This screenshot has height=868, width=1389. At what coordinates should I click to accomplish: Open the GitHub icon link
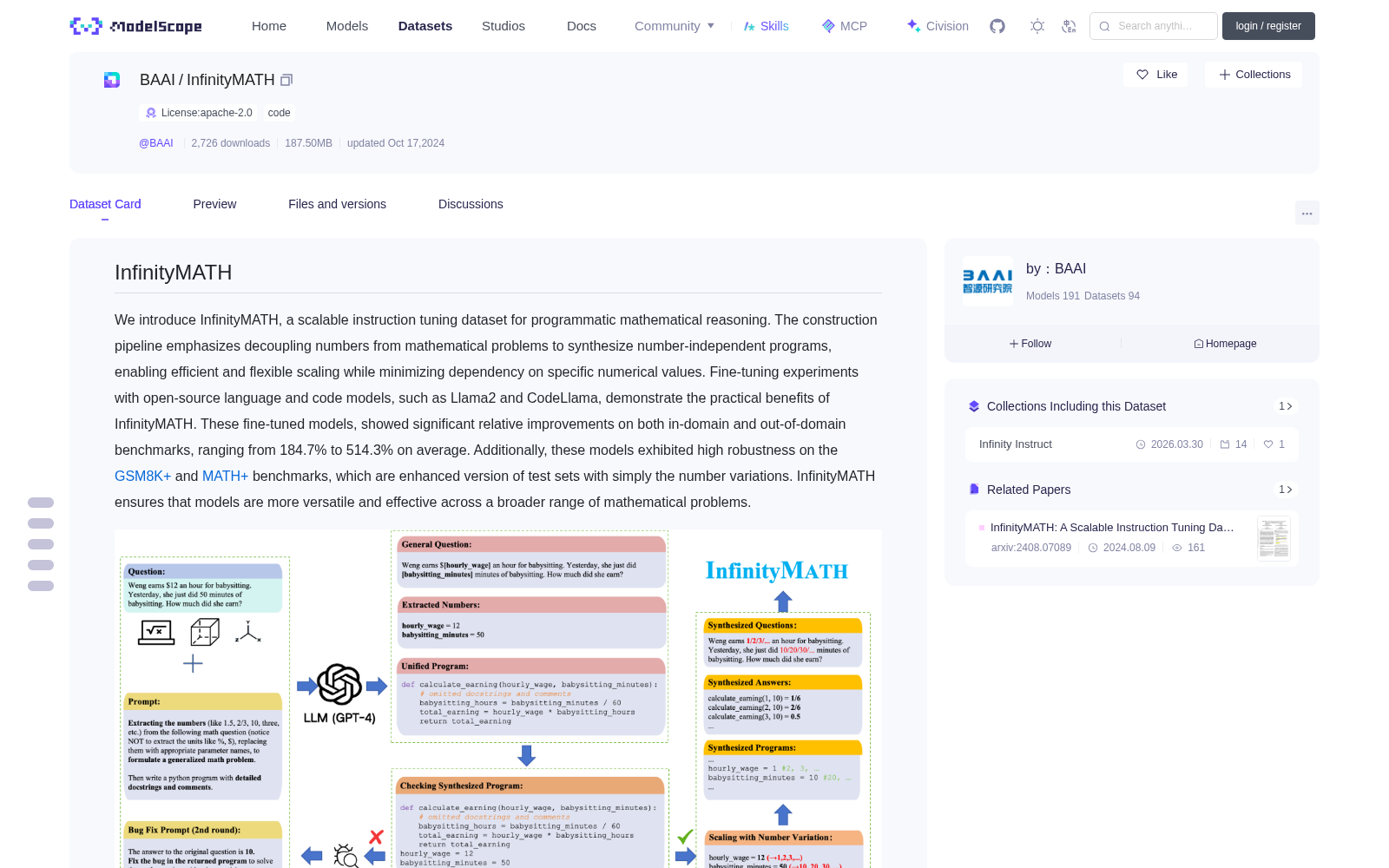(x=997, y=26)
